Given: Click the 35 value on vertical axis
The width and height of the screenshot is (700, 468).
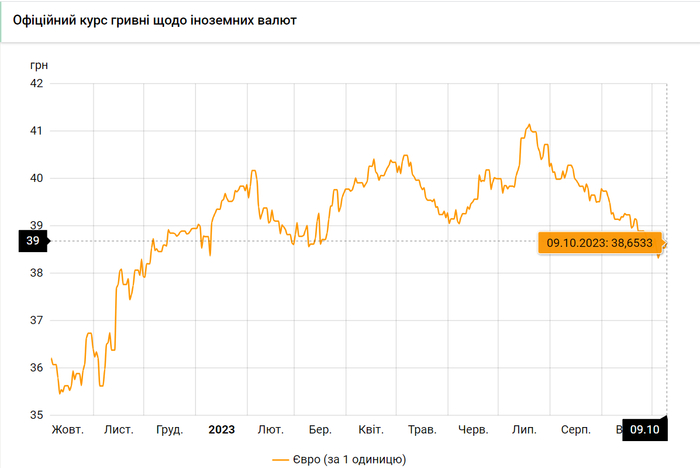Looking at the screenshot, I should coord(35,415).
